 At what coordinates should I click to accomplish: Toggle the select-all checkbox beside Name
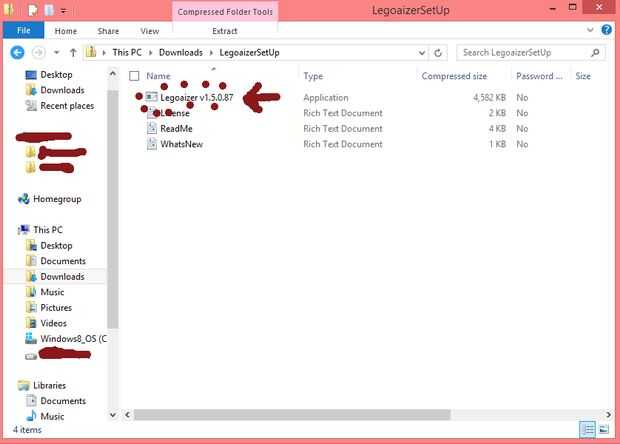(134, 76)
